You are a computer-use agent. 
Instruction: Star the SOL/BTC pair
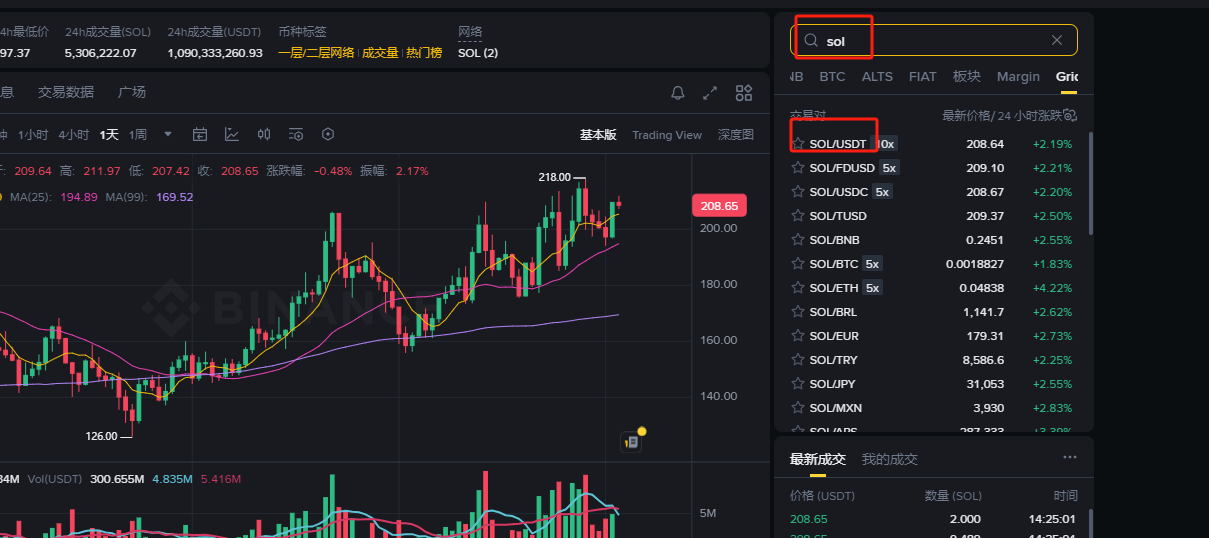point(798,264)
